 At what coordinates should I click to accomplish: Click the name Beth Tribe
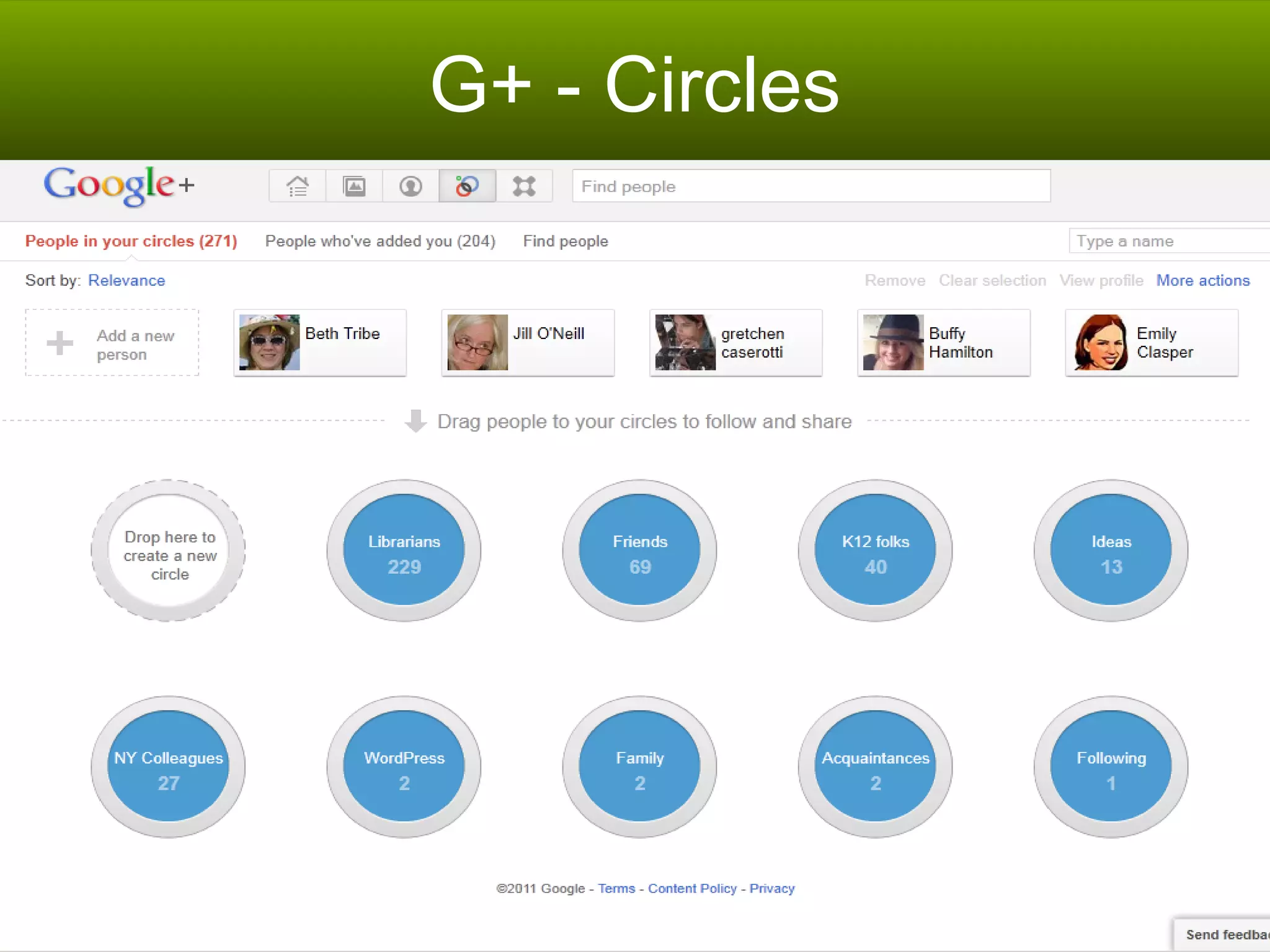click(x=342, y=333)
